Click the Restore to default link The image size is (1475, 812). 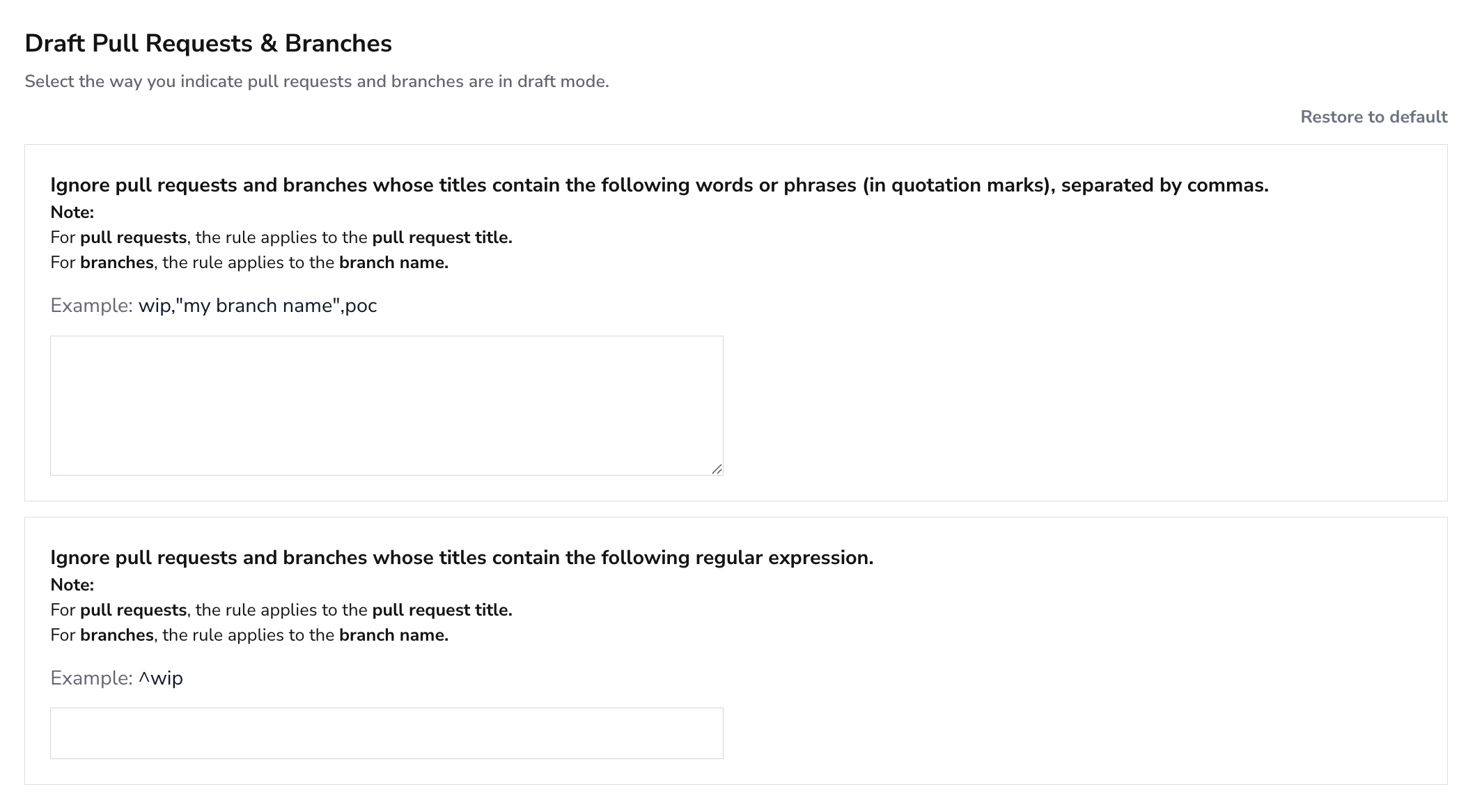point(1373,117)
